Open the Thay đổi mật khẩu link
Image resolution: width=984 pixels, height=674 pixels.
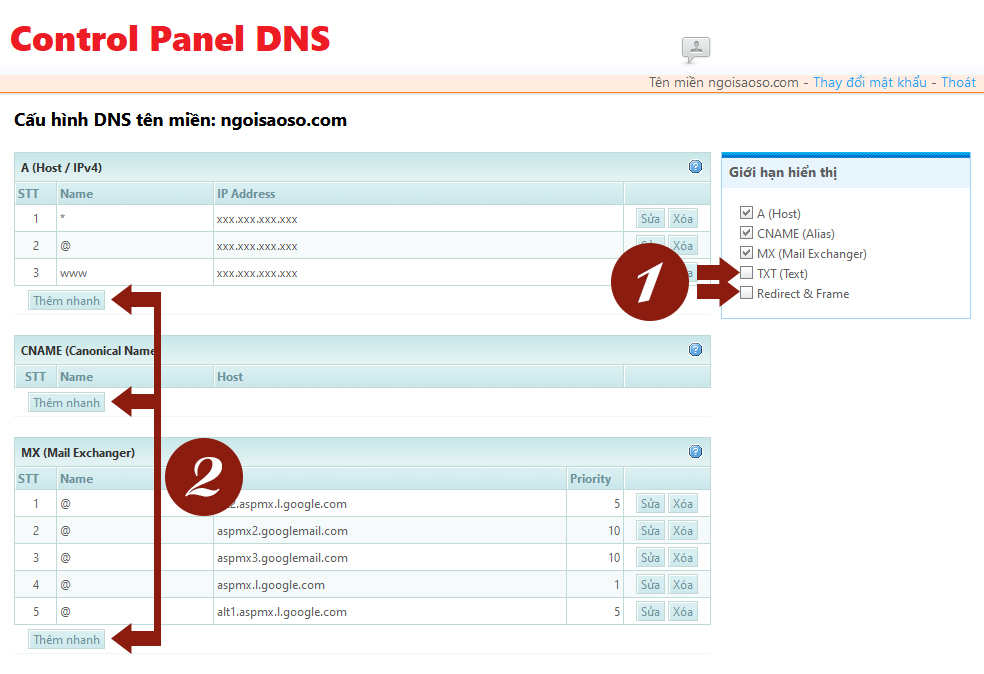[x=869, y=82]
